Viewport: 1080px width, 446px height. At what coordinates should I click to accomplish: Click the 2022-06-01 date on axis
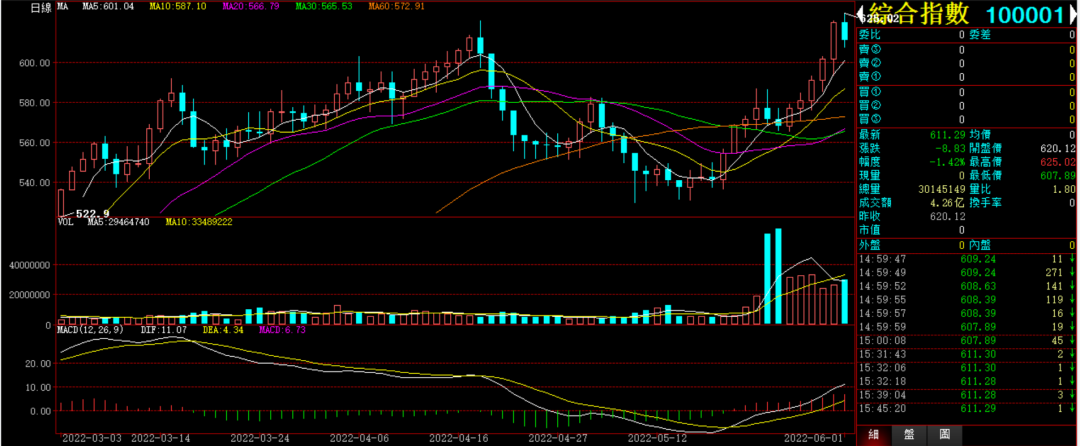(x=815, y=438)
